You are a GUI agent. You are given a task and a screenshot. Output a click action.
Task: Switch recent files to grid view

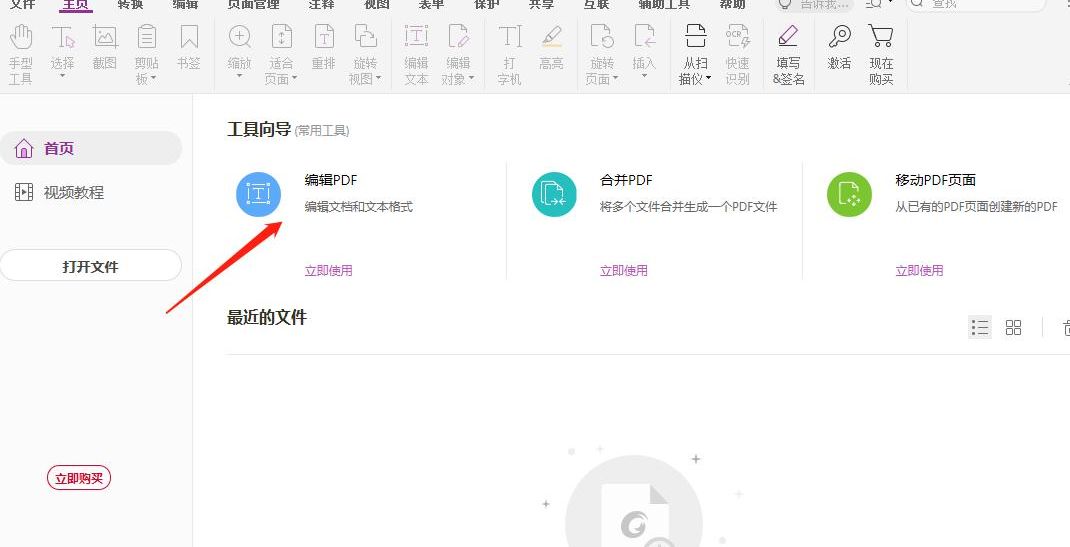click(1013, 328)
